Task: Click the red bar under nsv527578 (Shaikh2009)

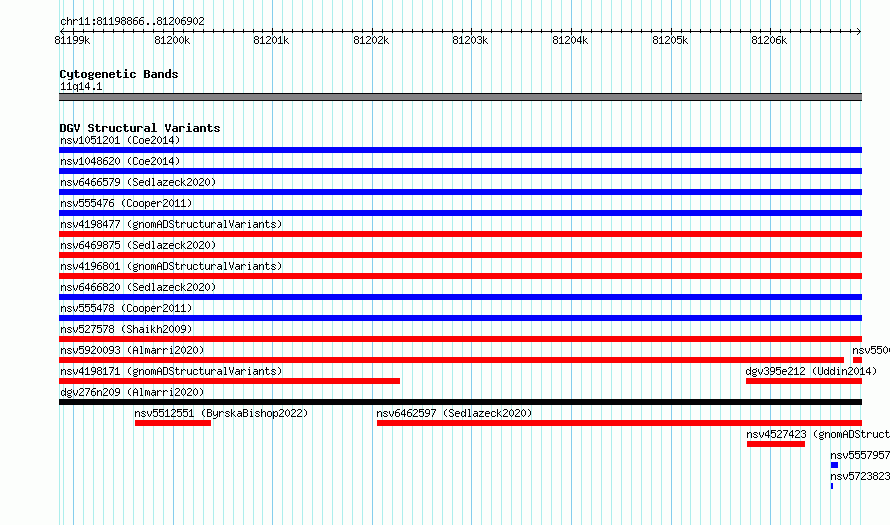Action: [x=460, y=339]
